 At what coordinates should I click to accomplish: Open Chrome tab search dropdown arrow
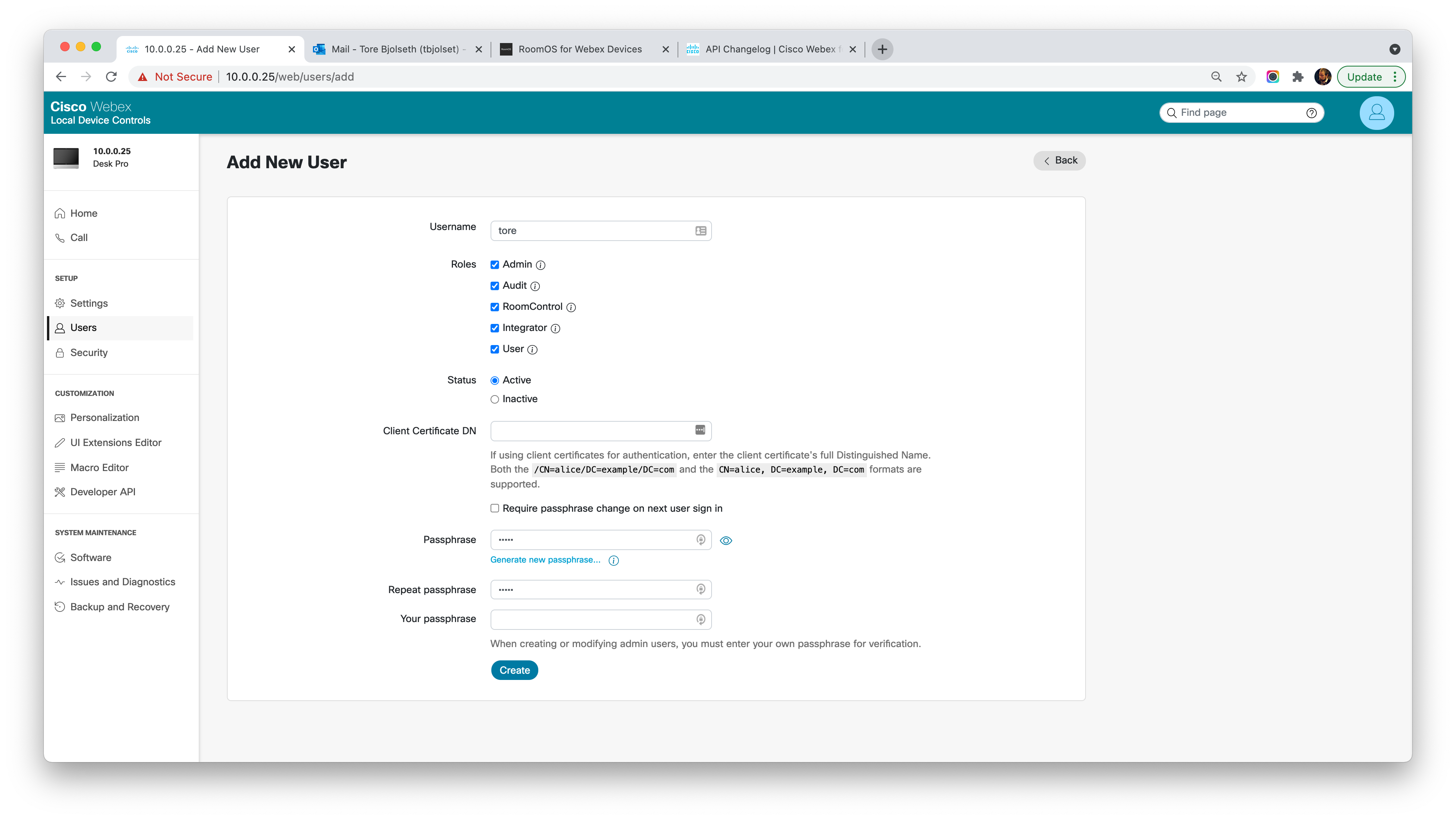[1395, 49]
